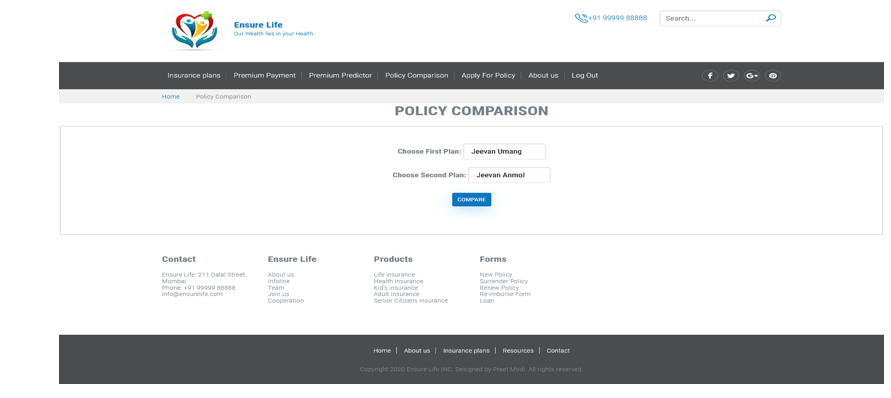Click the Ensure Life heart logo
The width and height of the screenshot is (891, 398).
click(194, 30)
